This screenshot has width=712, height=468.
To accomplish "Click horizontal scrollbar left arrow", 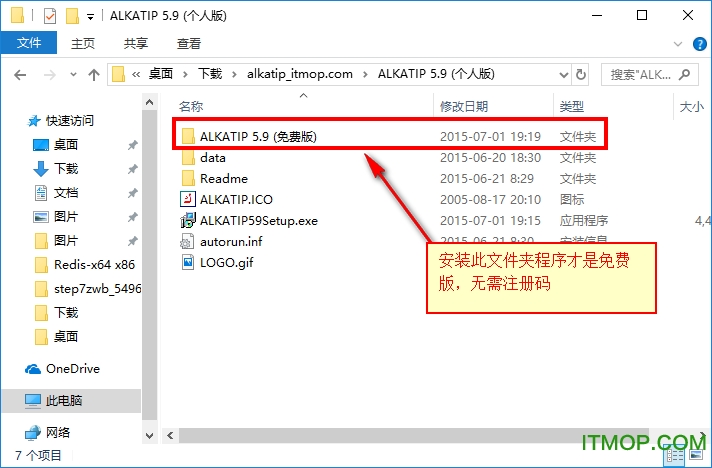I will pyautogui.click(x=170, y=435).
